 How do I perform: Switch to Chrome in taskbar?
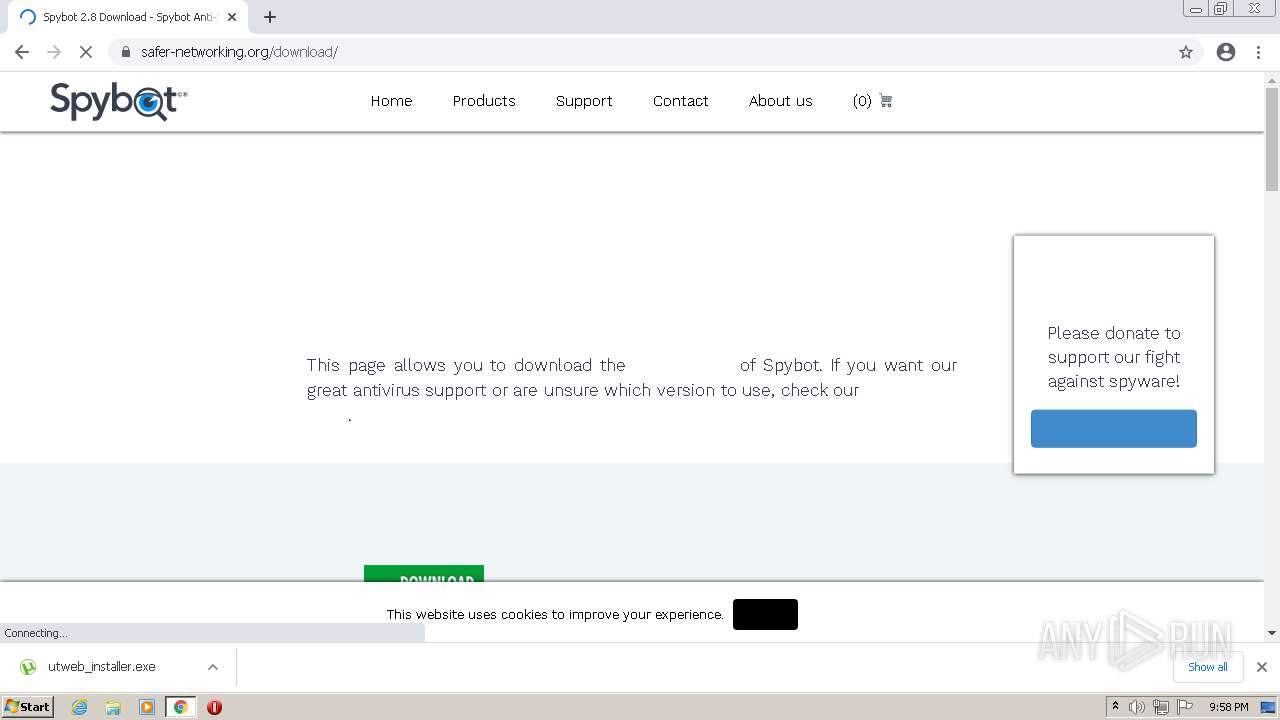(x=181, y=707)
